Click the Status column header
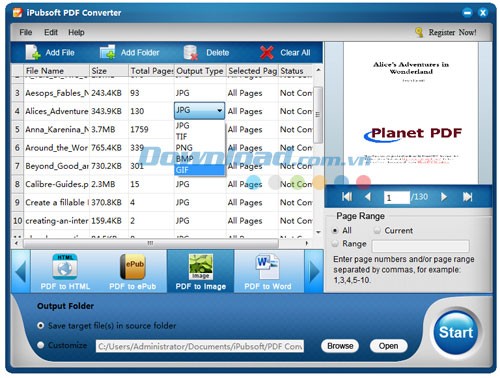Viewport: 500px width, 378px height. 296,71
